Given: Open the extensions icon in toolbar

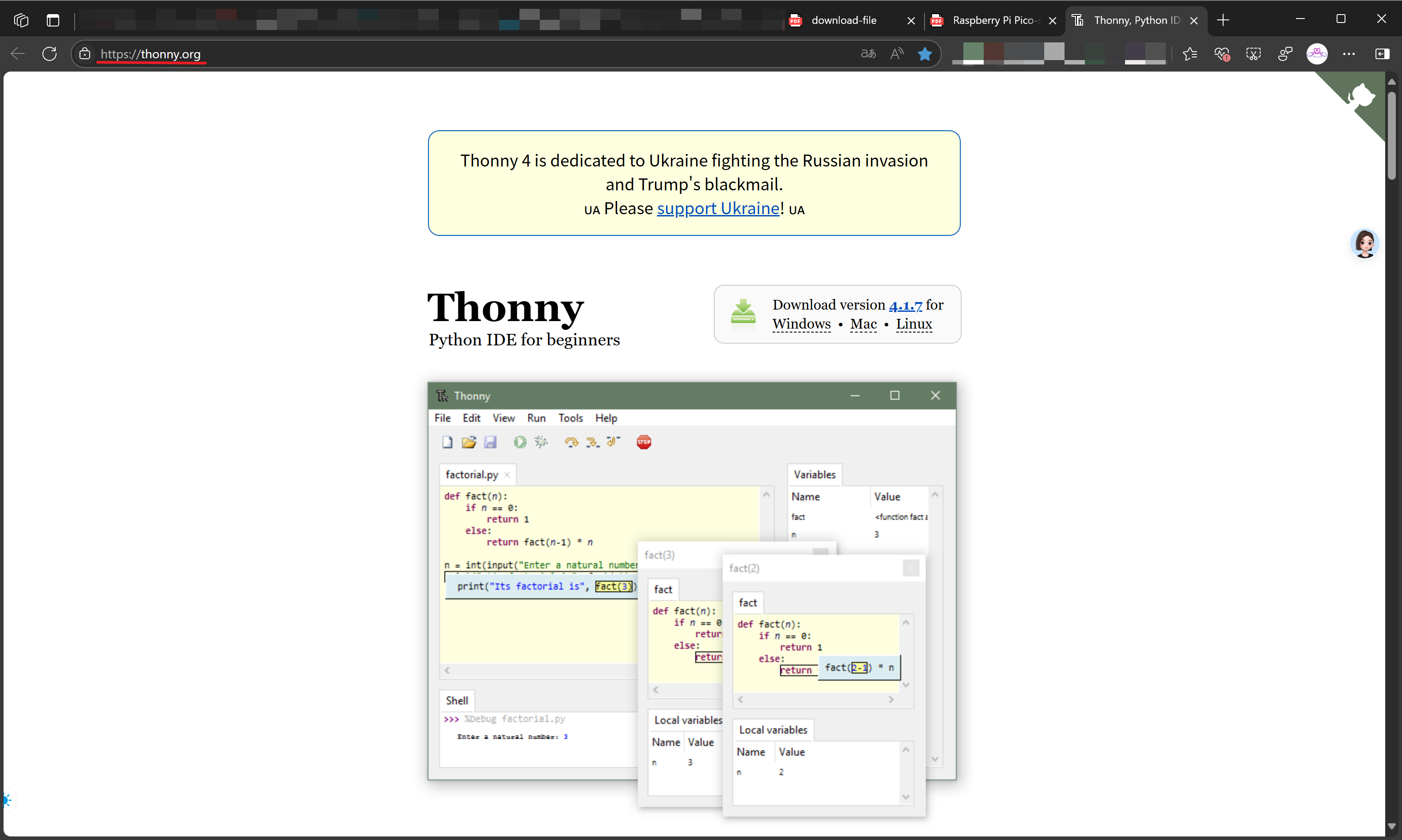Looking at the screenshot, I should coord(1285,54).
